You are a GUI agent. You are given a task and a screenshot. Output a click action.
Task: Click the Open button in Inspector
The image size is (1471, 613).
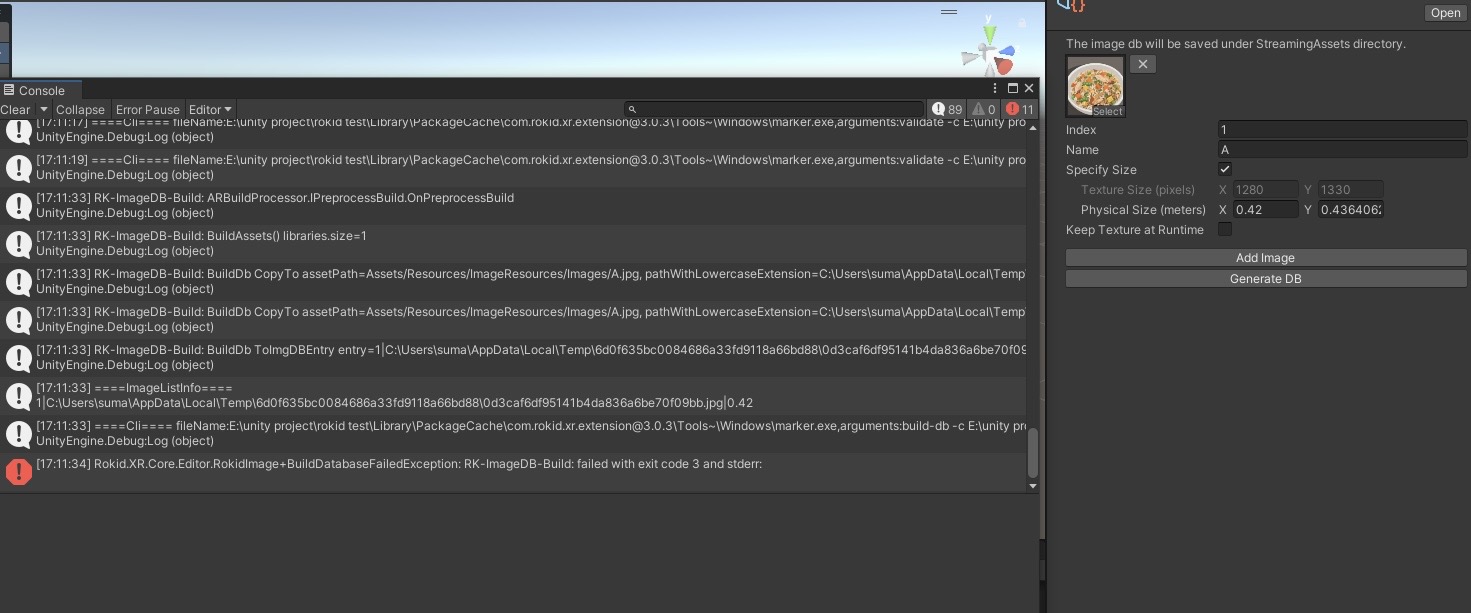click(1445, 13)
